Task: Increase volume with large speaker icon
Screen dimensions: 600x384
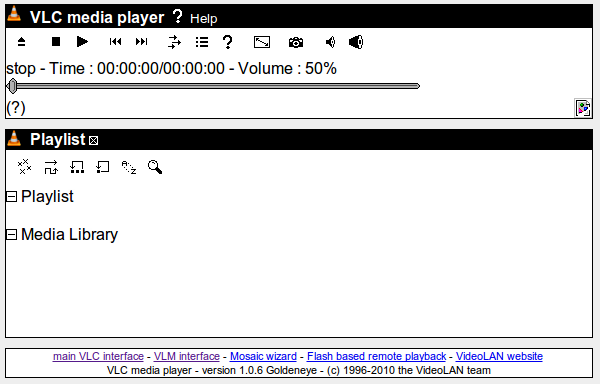Action: pyautogui.click(x=356, y=42)
